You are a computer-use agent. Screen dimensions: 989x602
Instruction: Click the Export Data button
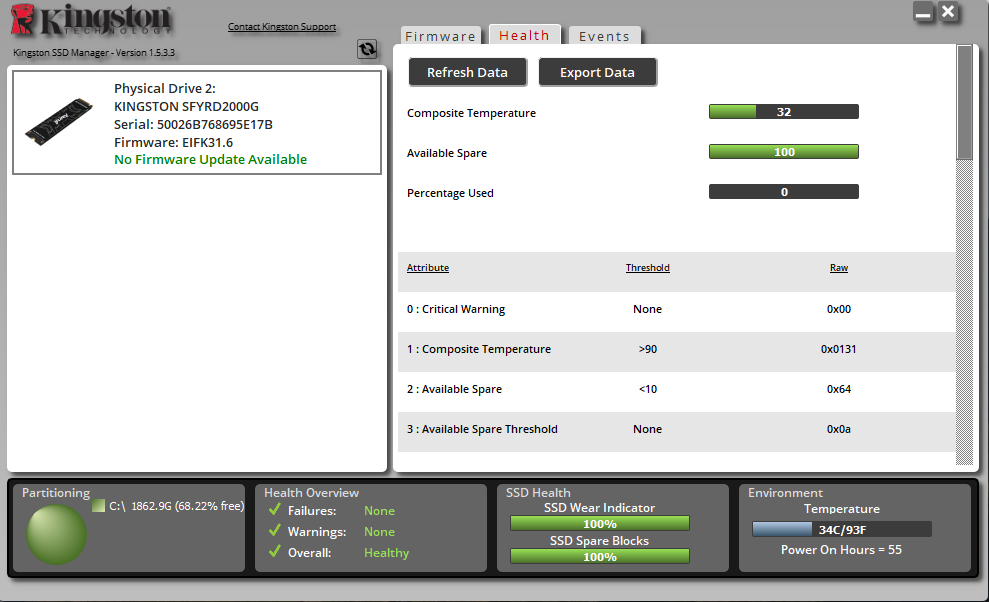pos(597,73)
